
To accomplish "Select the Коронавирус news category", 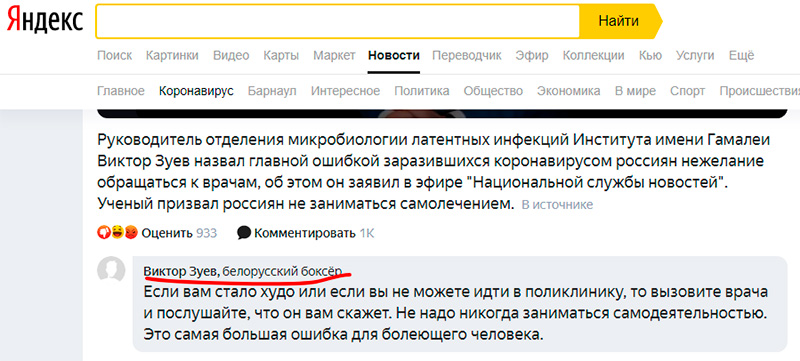I will (x=196, y=91).
